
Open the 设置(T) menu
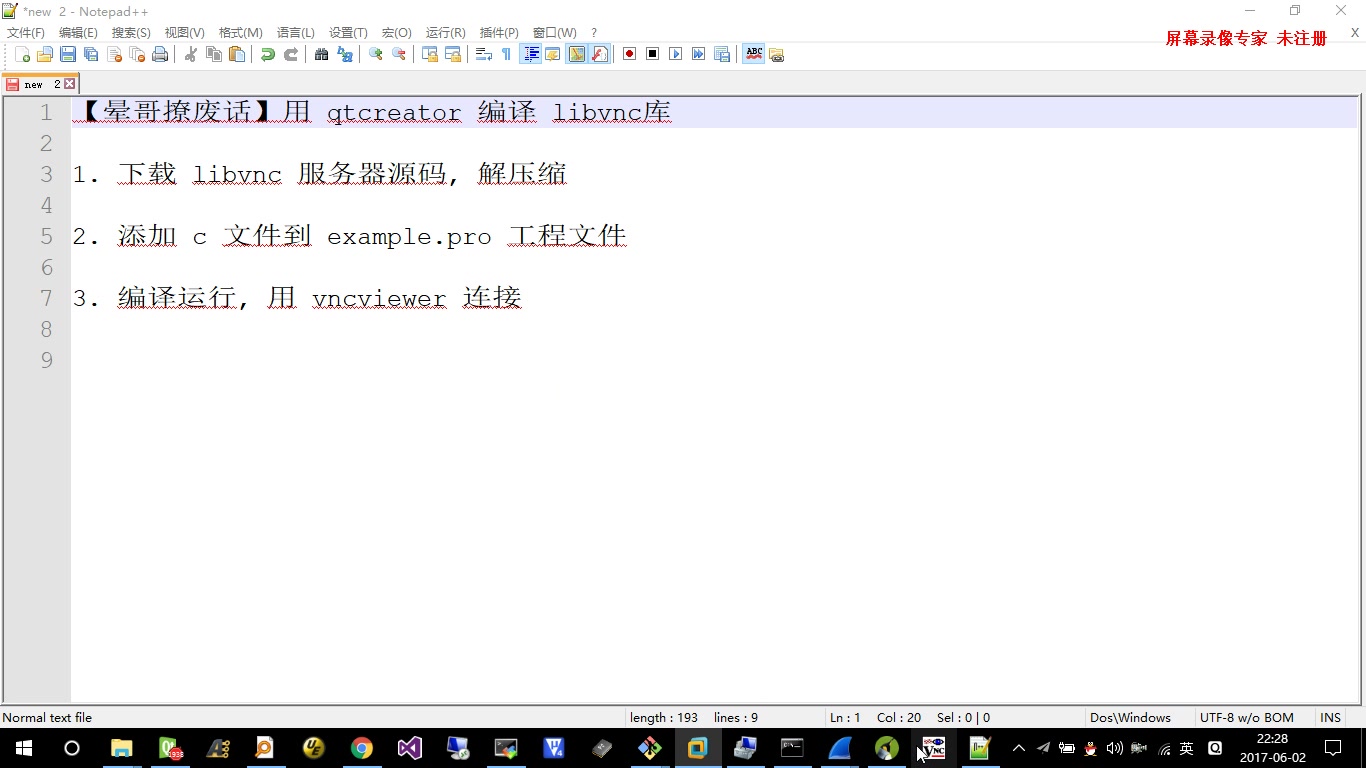pyautogui.click(x=348, y=33)
